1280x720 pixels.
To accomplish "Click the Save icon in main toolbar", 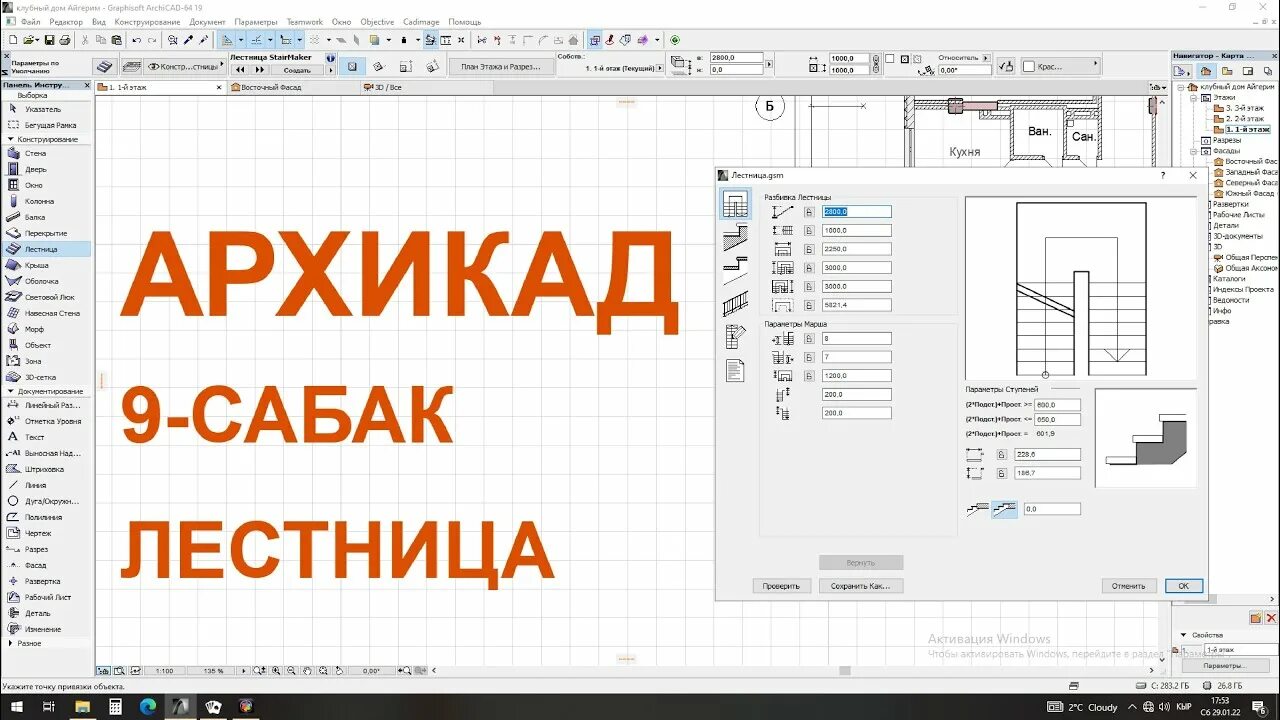I will click(48, 40).
